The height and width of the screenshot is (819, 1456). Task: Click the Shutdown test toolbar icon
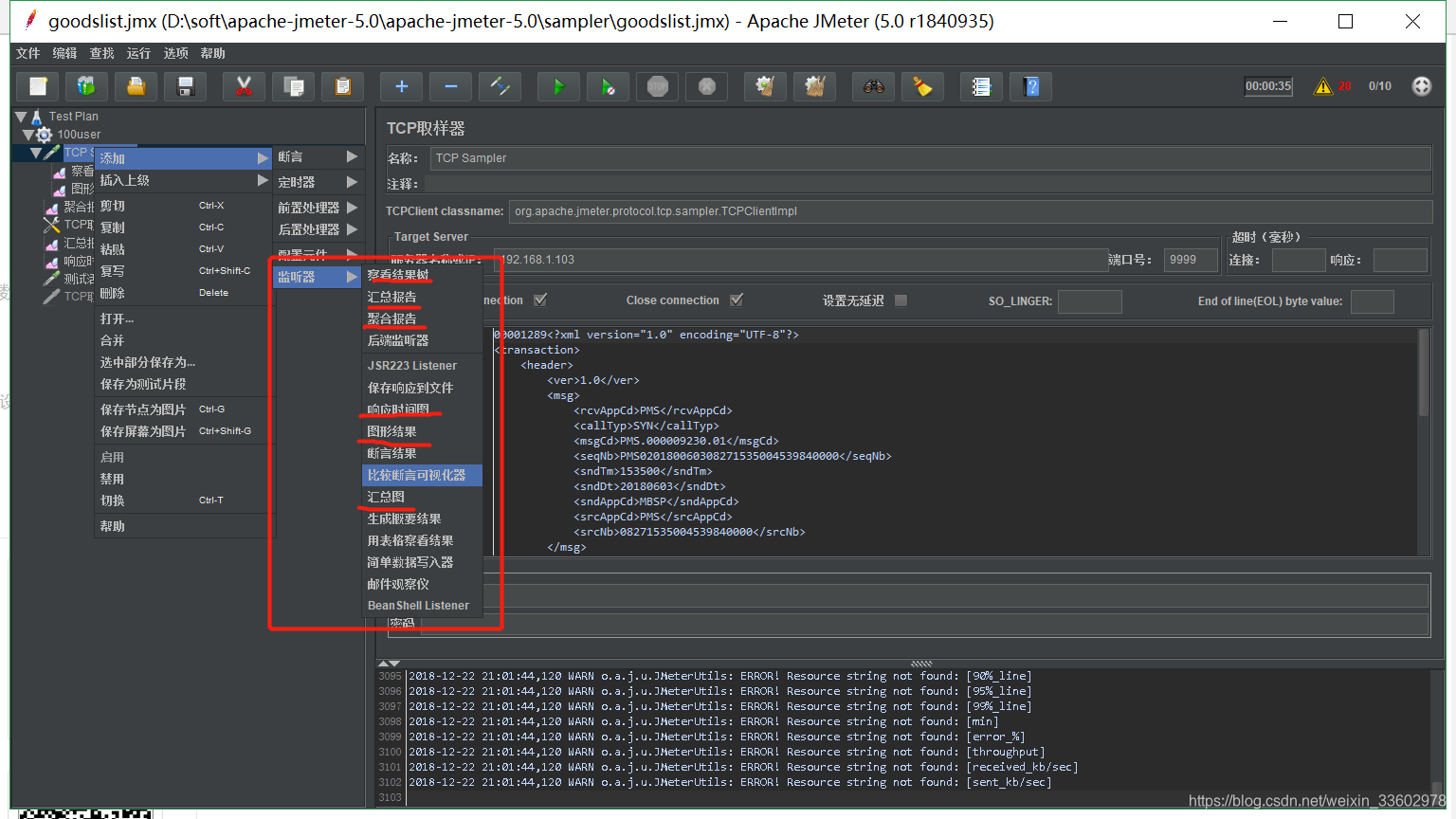pyautogui.click(x=706, y=86)
